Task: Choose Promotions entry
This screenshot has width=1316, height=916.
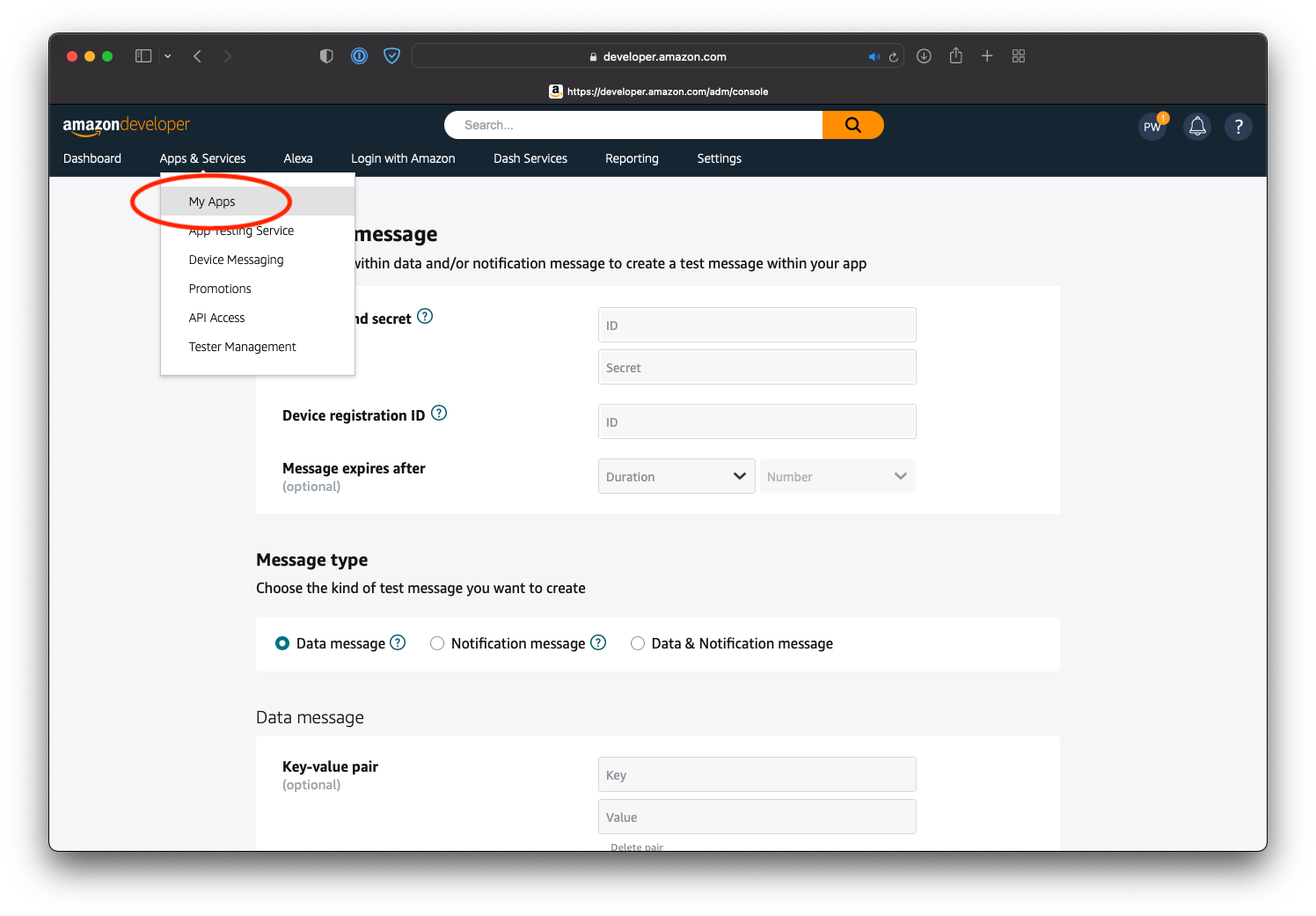Action: coord(258,289)
